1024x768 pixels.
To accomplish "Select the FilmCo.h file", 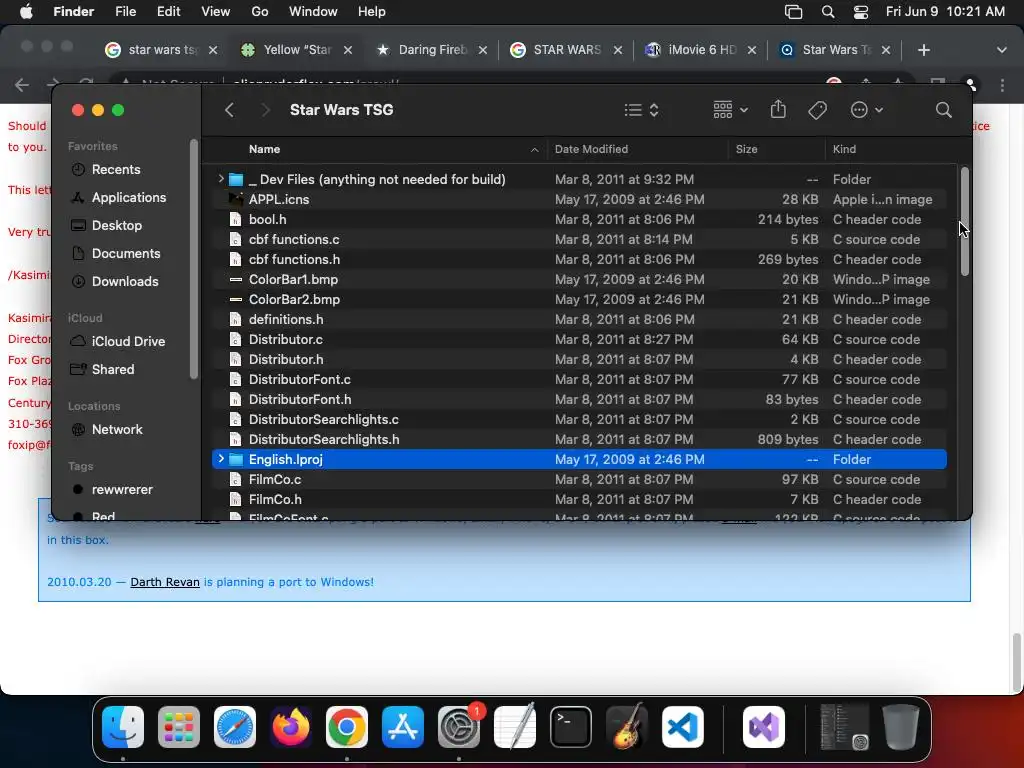I will pos(579,500).
